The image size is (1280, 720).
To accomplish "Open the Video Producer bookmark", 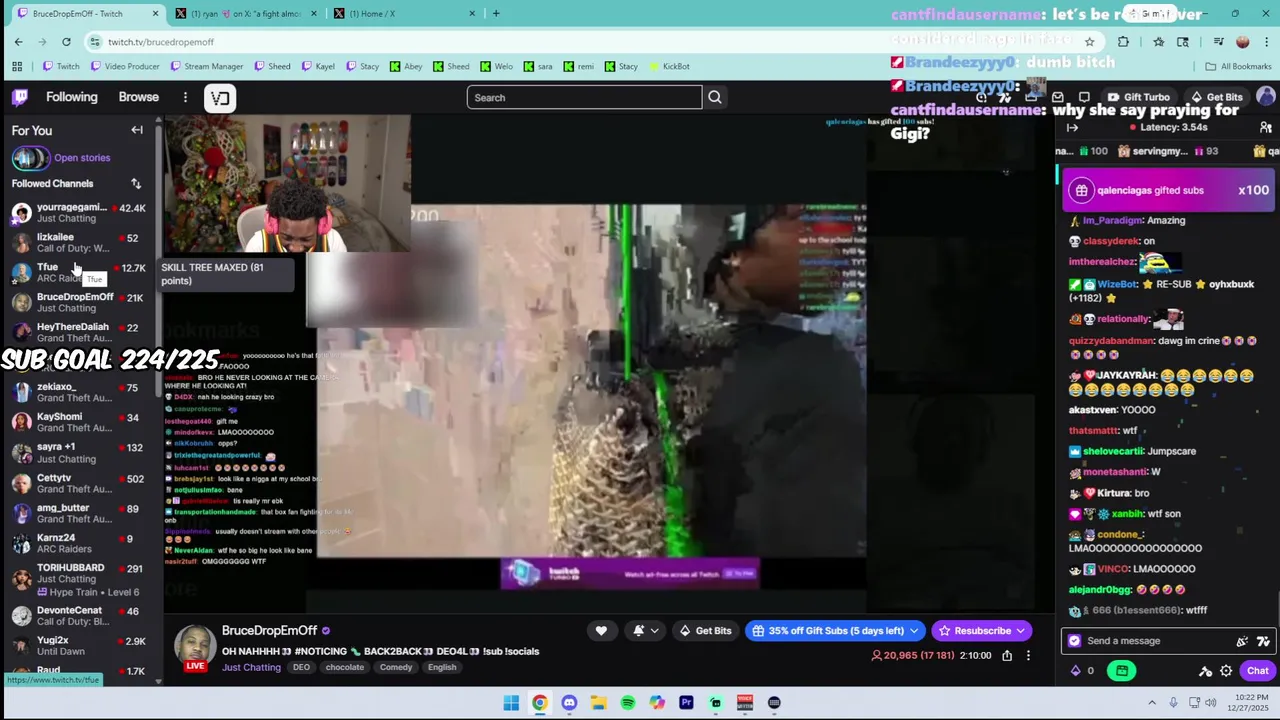I will [125, 67].
